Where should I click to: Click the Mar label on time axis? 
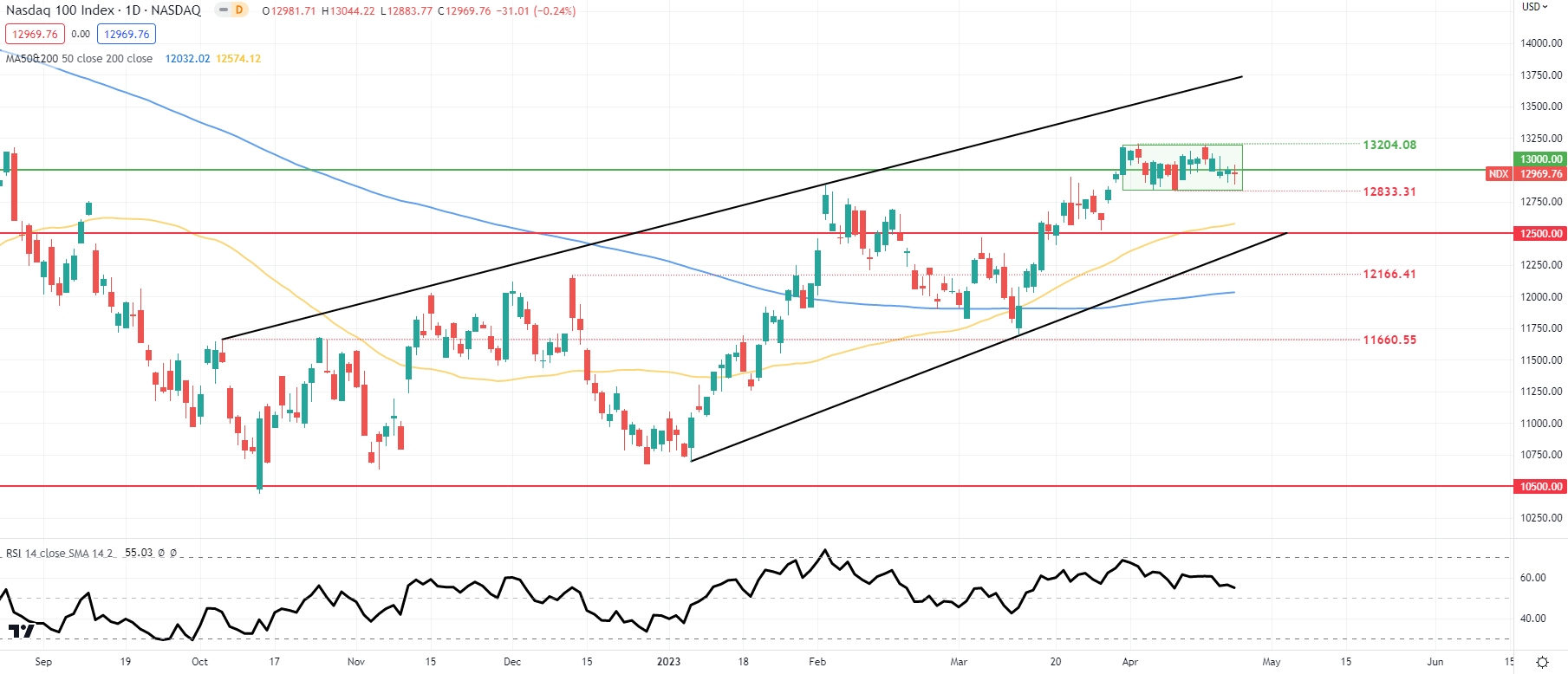click(959, 662)
